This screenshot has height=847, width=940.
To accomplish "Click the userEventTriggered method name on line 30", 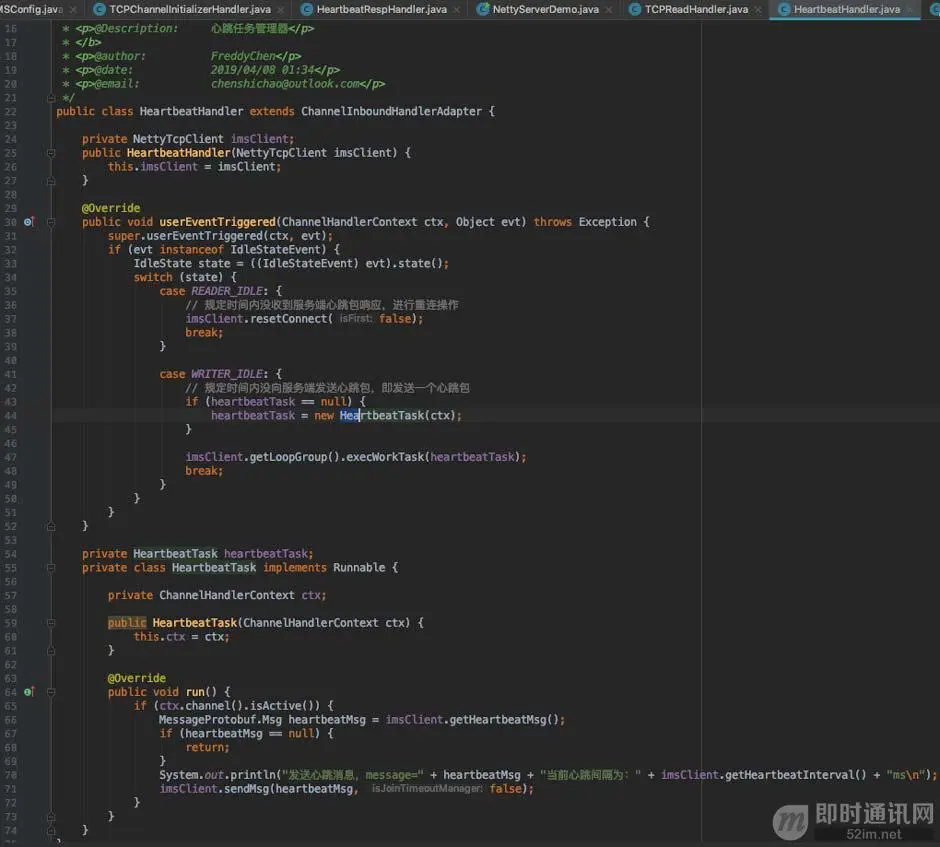I will tap(217, 222).
